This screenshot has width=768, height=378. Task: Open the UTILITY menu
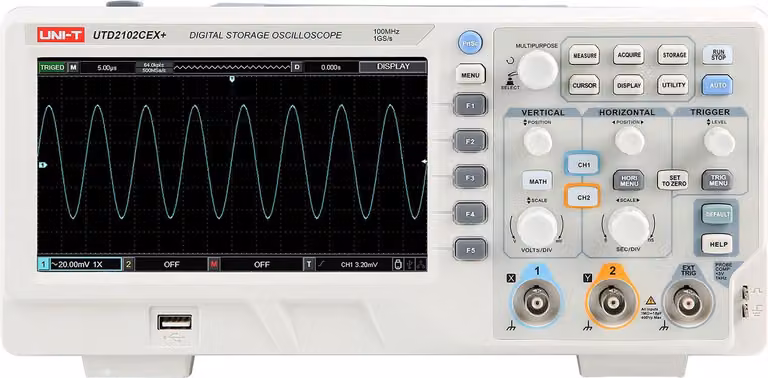pyautogui.click(x=673, y=85)
